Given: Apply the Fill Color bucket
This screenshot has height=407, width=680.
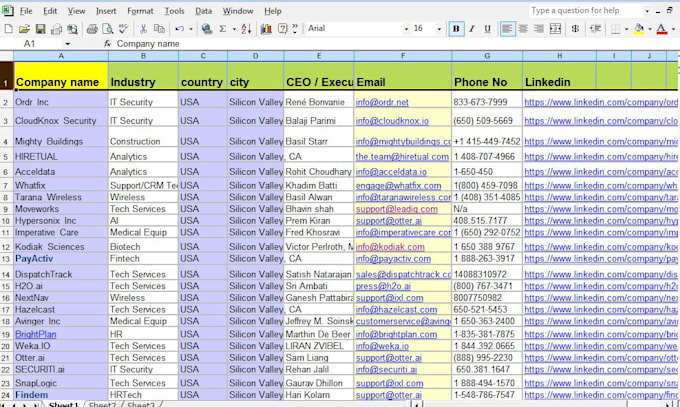Looking at the screenshot, I should point(639,29).
